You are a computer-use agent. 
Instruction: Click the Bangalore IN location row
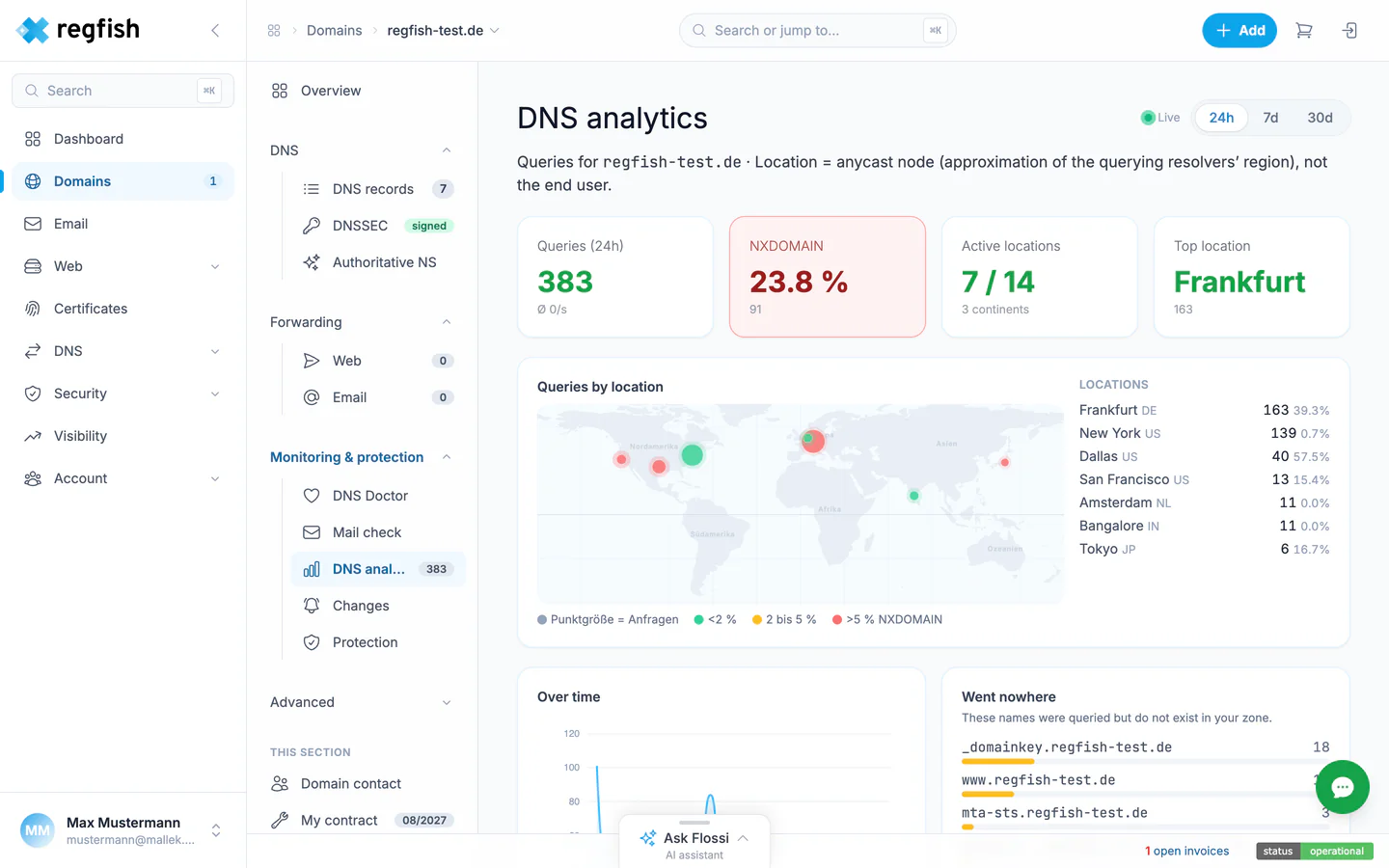1204,526
